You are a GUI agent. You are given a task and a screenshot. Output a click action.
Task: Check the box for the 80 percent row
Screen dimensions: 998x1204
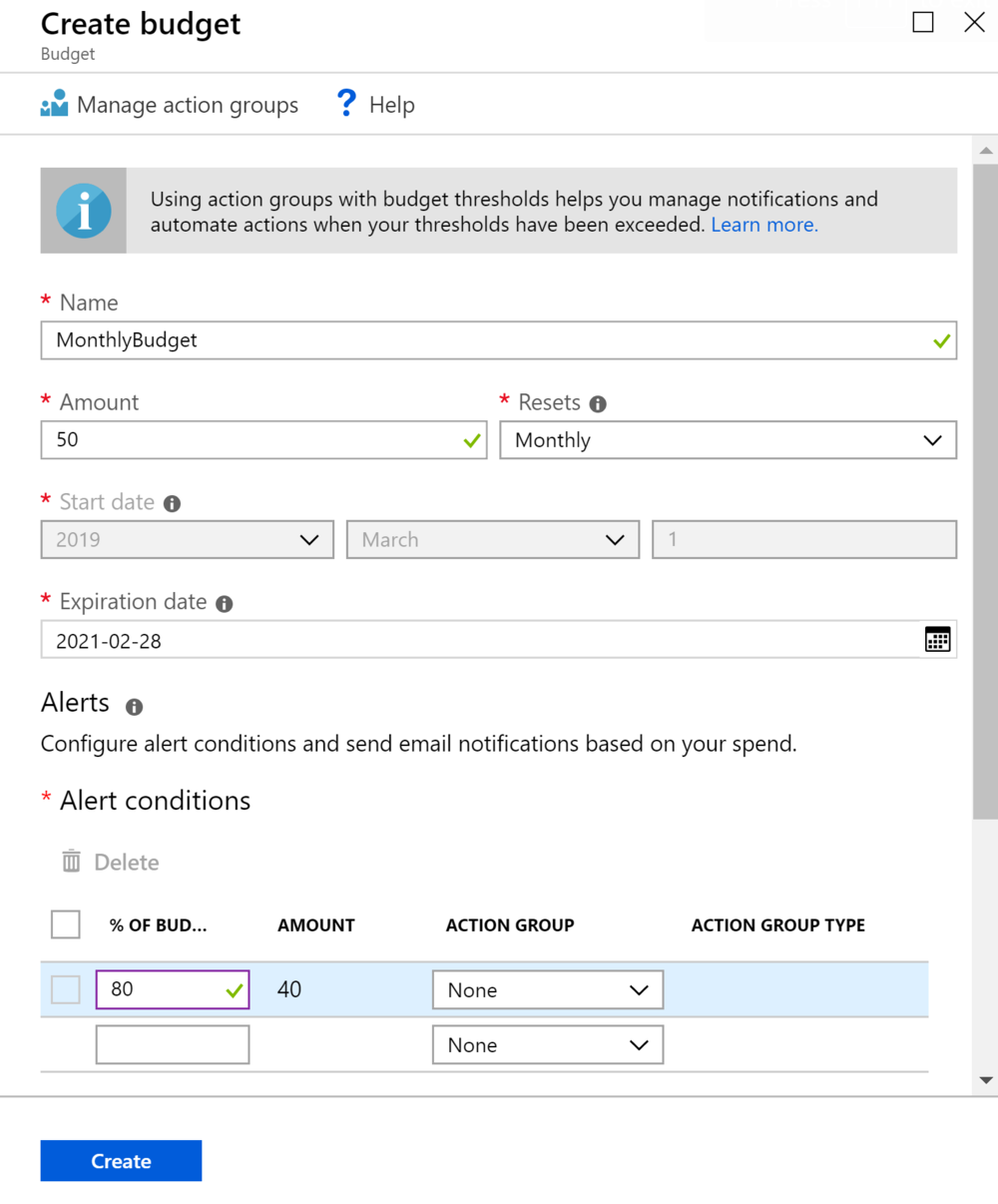point(66,989)
